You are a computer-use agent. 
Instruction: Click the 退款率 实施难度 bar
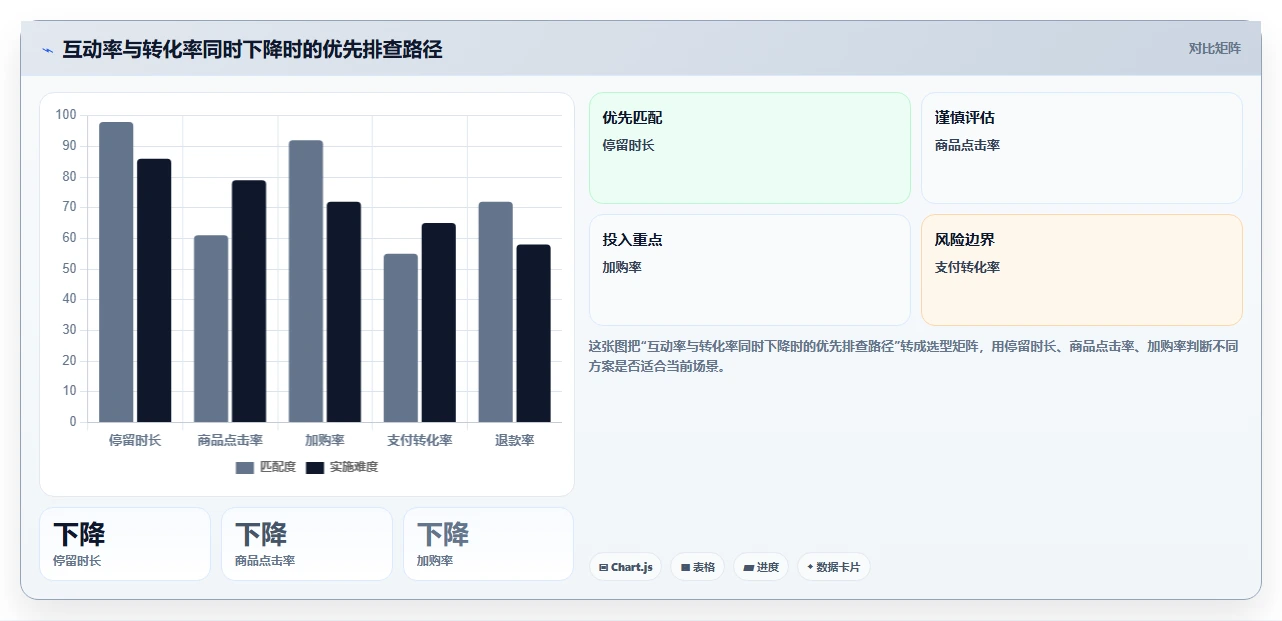533,333
